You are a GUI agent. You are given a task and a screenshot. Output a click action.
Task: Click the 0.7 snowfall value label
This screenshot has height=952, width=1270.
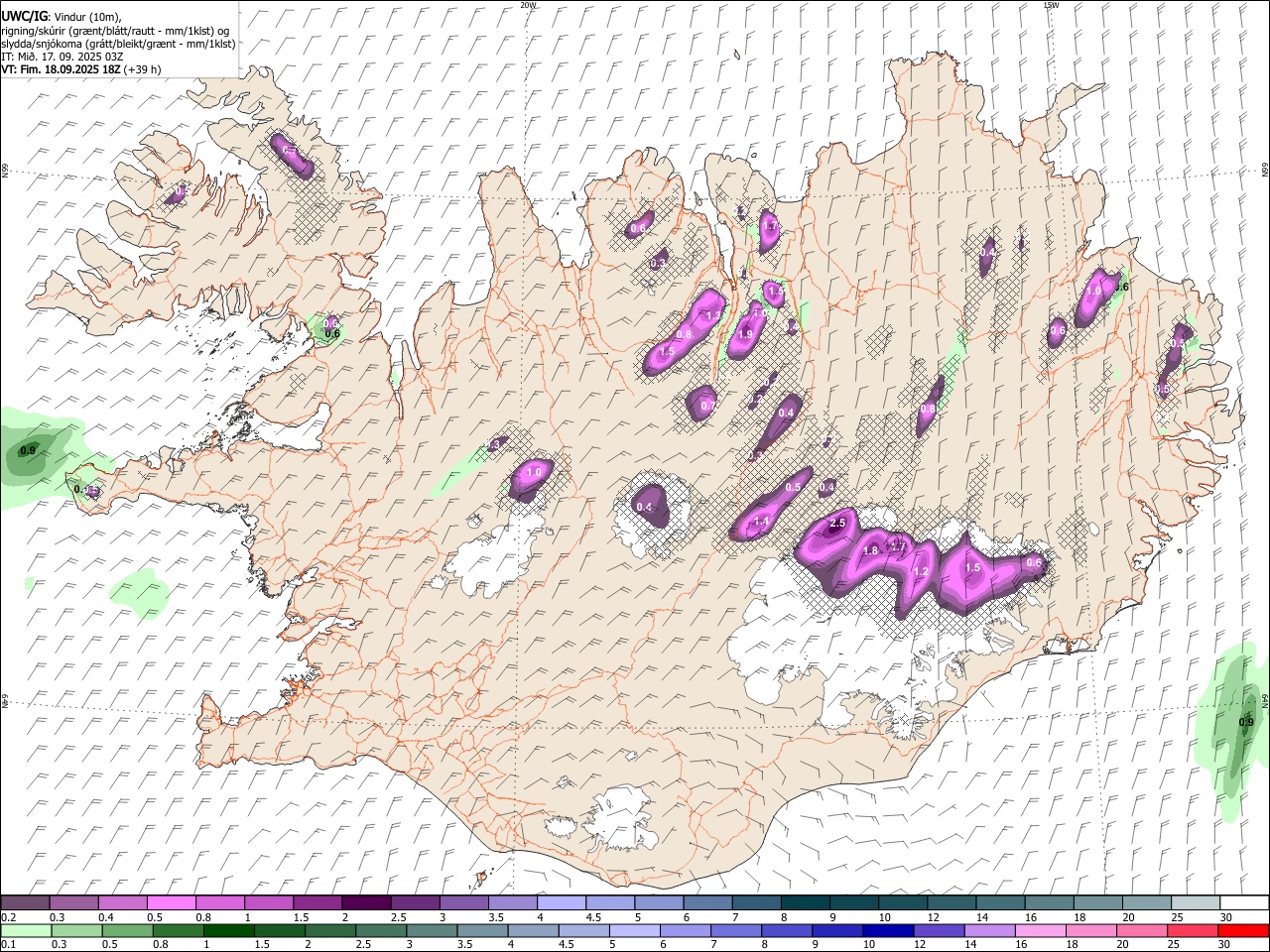pos(707,406)
